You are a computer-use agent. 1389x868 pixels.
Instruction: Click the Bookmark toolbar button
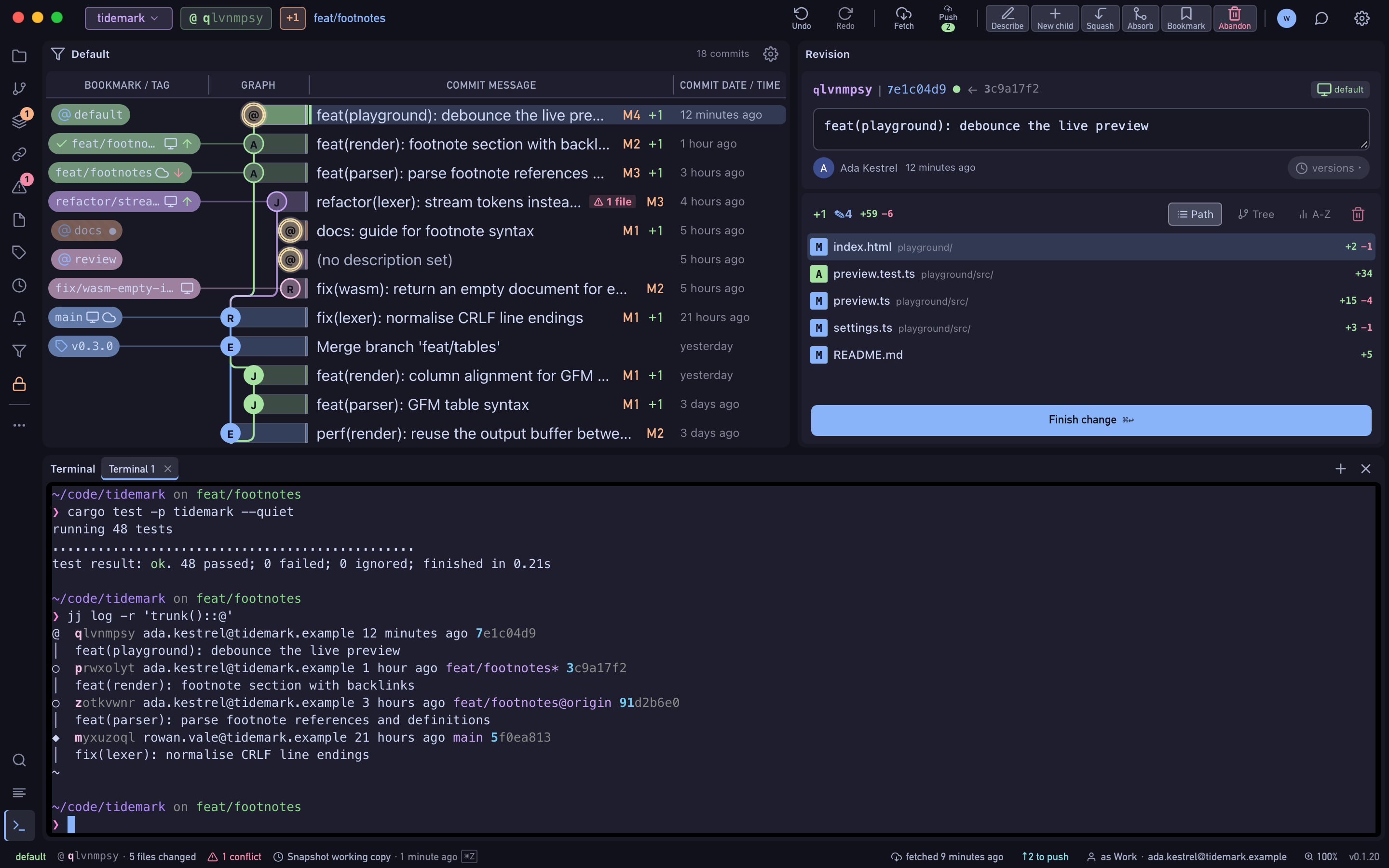pyautogui.click(x=1186, y=18)
